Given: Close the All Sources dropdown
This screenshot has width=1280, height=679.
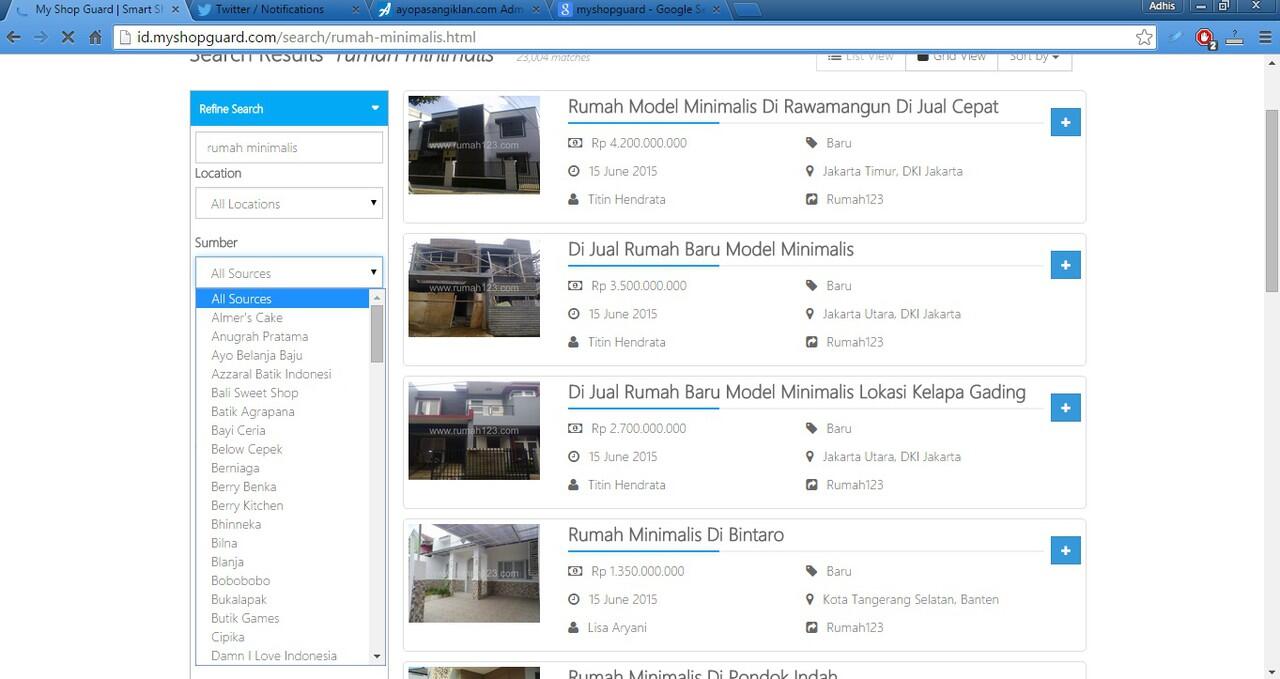Looking at the screenshot, I should (x=289, y=273).
